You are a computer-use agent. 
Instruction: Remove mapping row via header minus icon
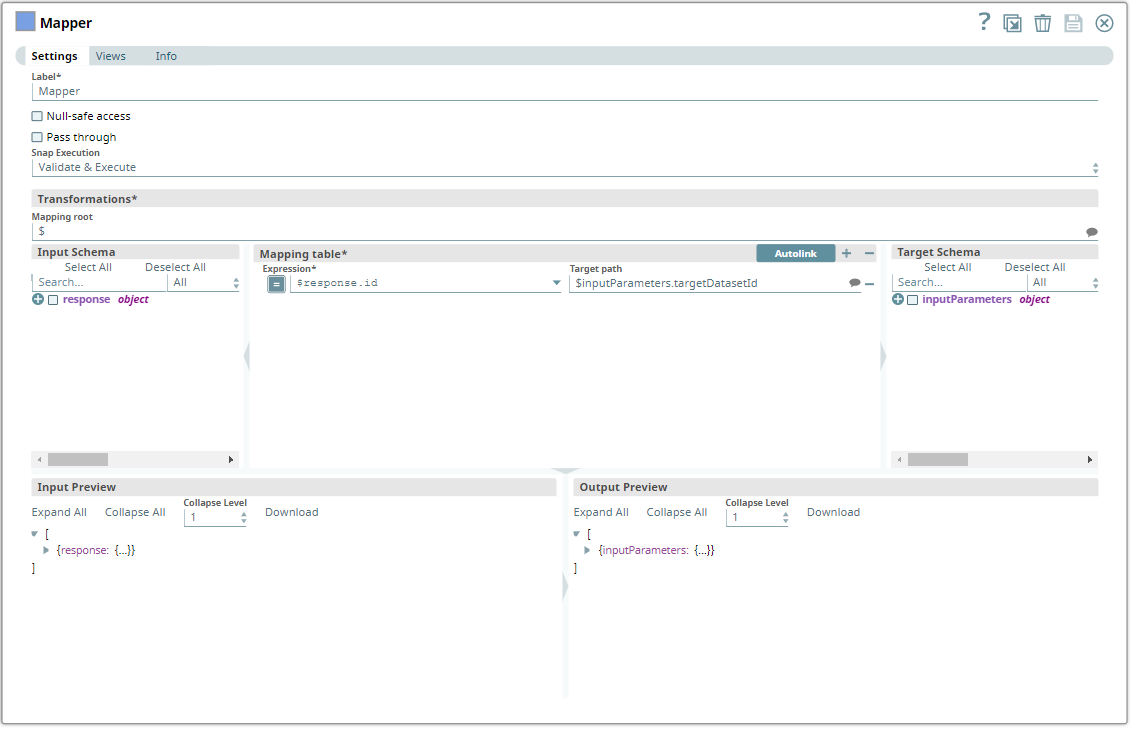pos(869,253)
